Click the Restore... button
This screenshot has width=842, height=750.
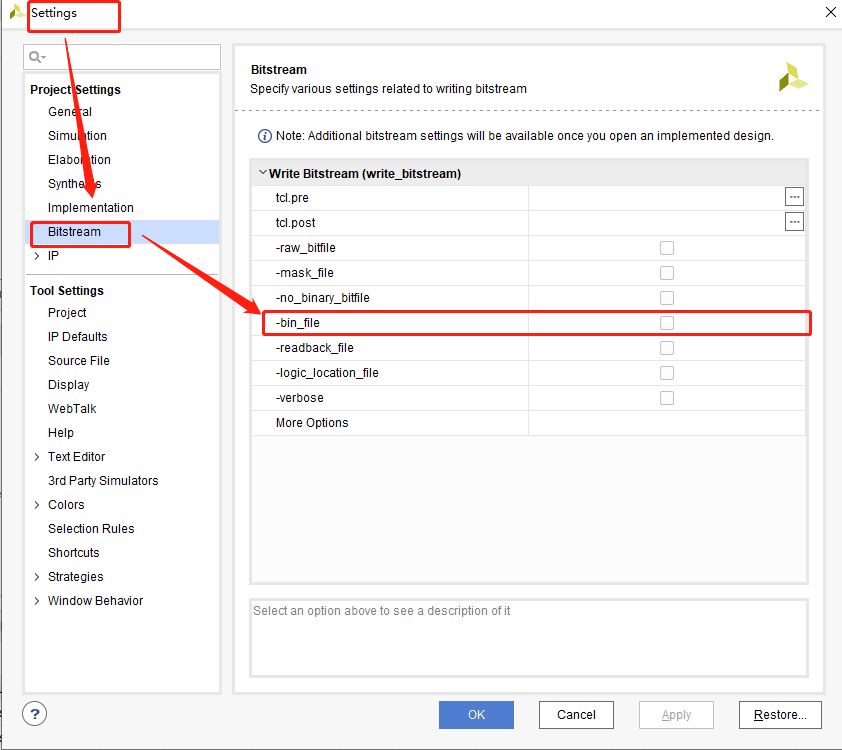click(x=780, y=715)
